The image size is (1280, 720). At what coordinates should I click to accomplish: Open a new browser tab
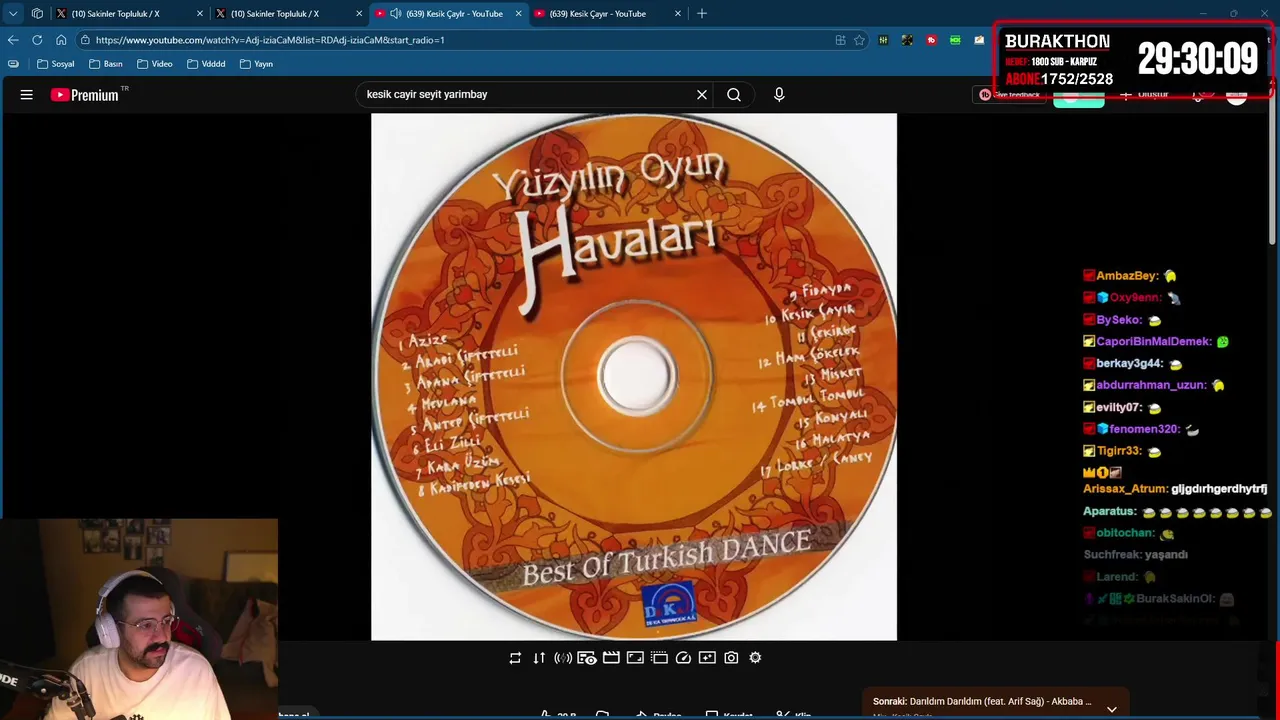[x=702, y=14]
